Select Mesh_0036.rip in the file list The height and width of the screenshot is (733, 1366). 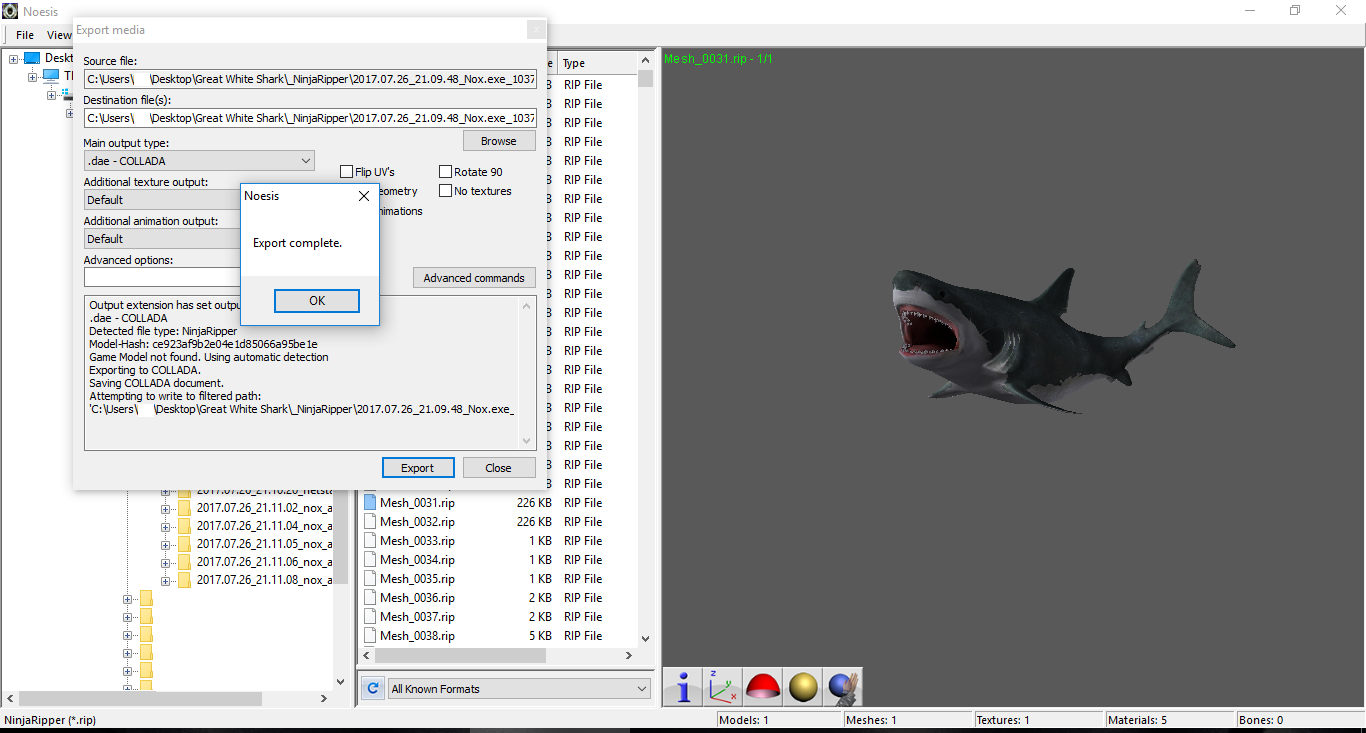pos(417,597)
